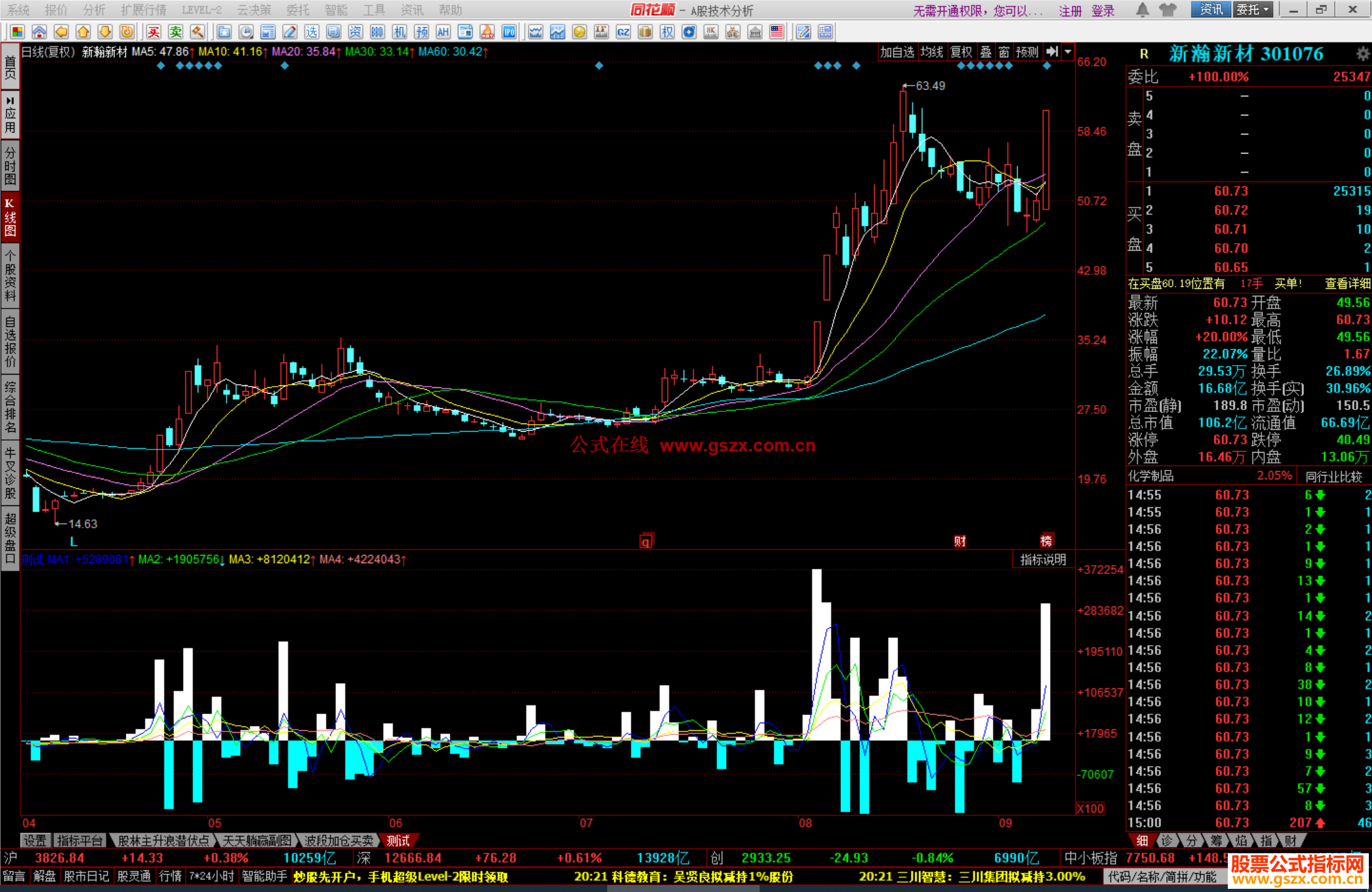Screen dimensions: 1372x892
Task: Click the IPO toolbar icon
Action: [x=509, y=32]
